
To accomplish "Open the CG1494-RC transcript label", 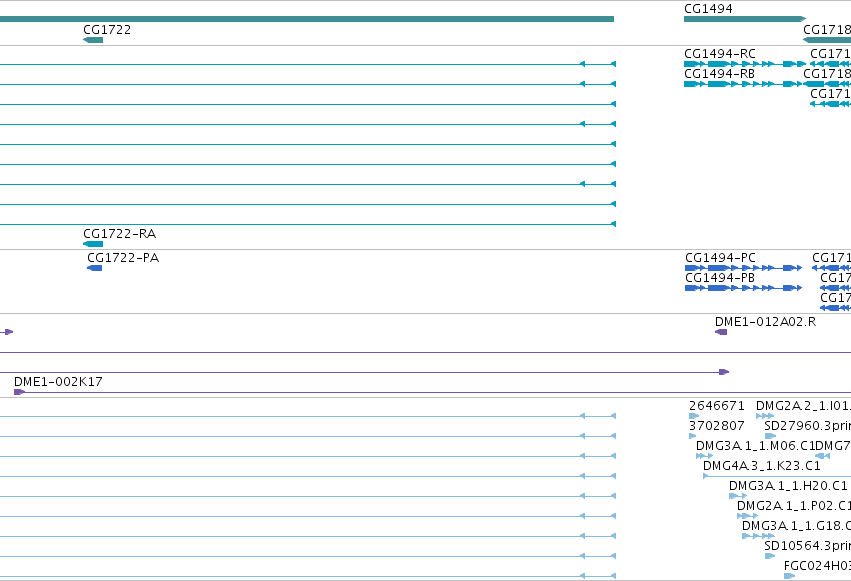I will coord(720,54).
